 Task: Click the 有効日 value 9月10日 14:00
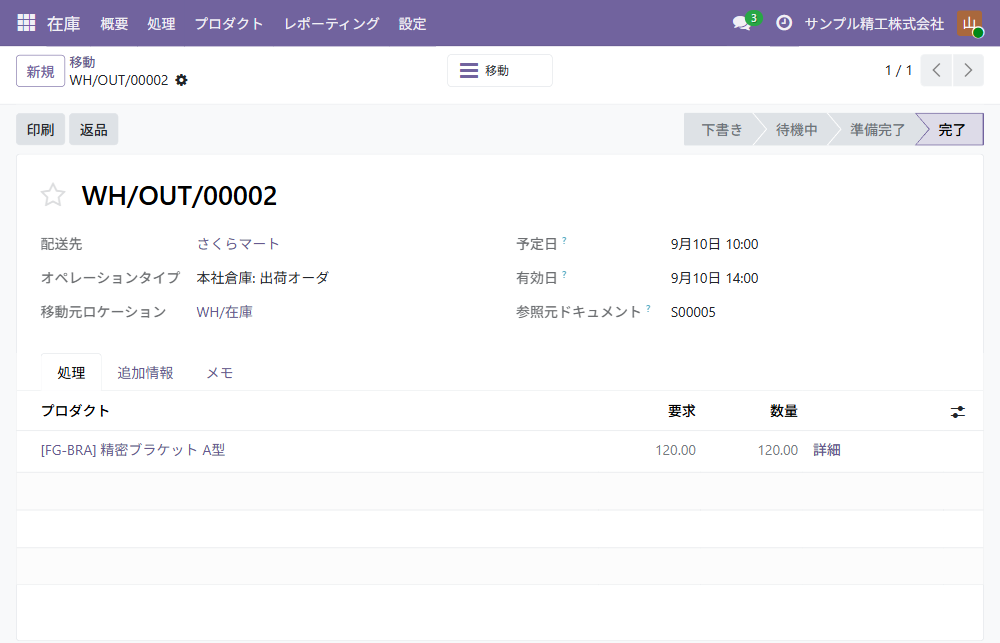click(714, 278)
